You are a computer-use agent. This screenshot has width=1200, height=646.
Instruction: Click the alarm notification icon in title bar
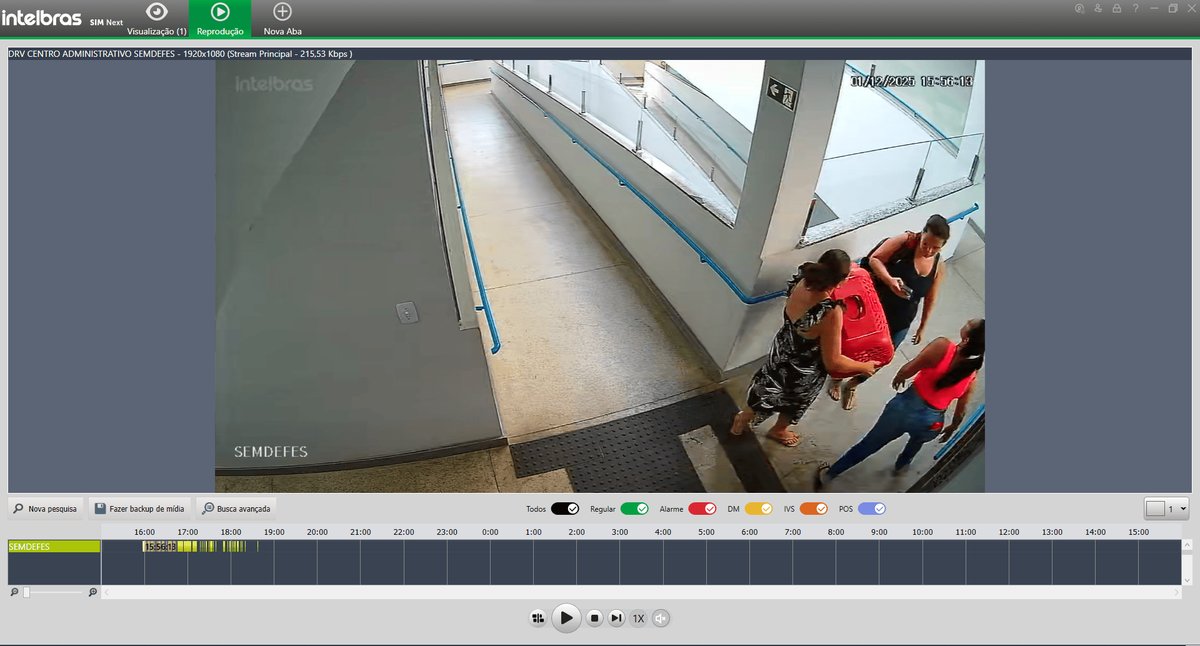1079,8
